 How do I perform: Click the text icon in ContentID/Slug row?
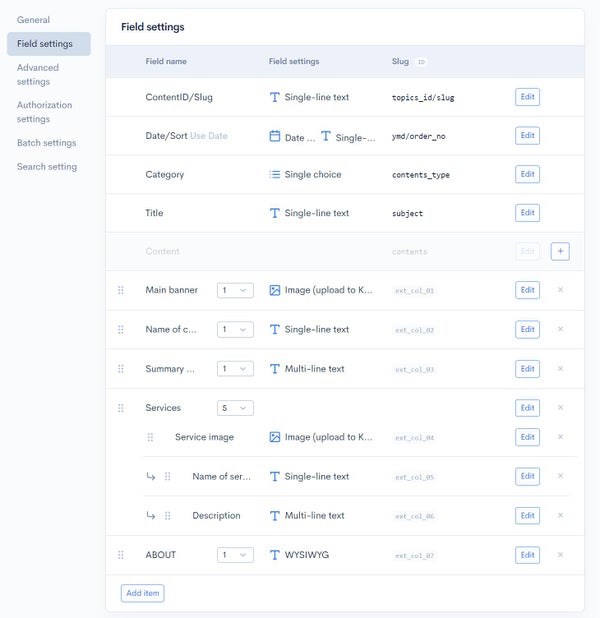[x=275, y=97]
